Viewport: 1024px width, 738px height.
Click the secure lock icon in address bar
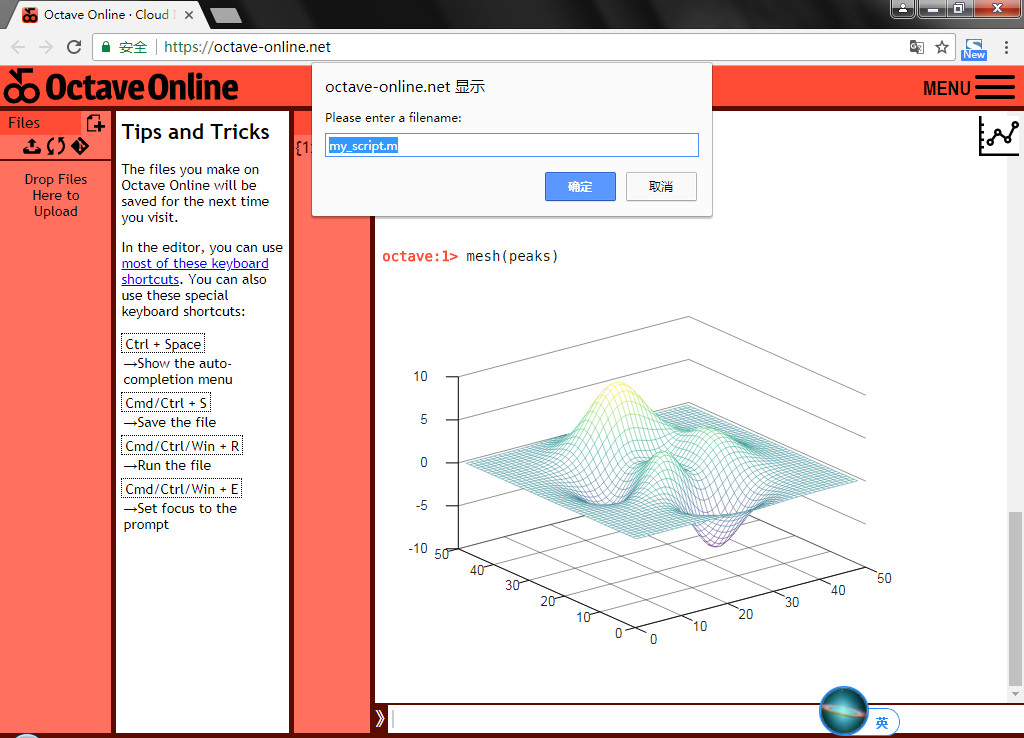[x=106, y=47]
